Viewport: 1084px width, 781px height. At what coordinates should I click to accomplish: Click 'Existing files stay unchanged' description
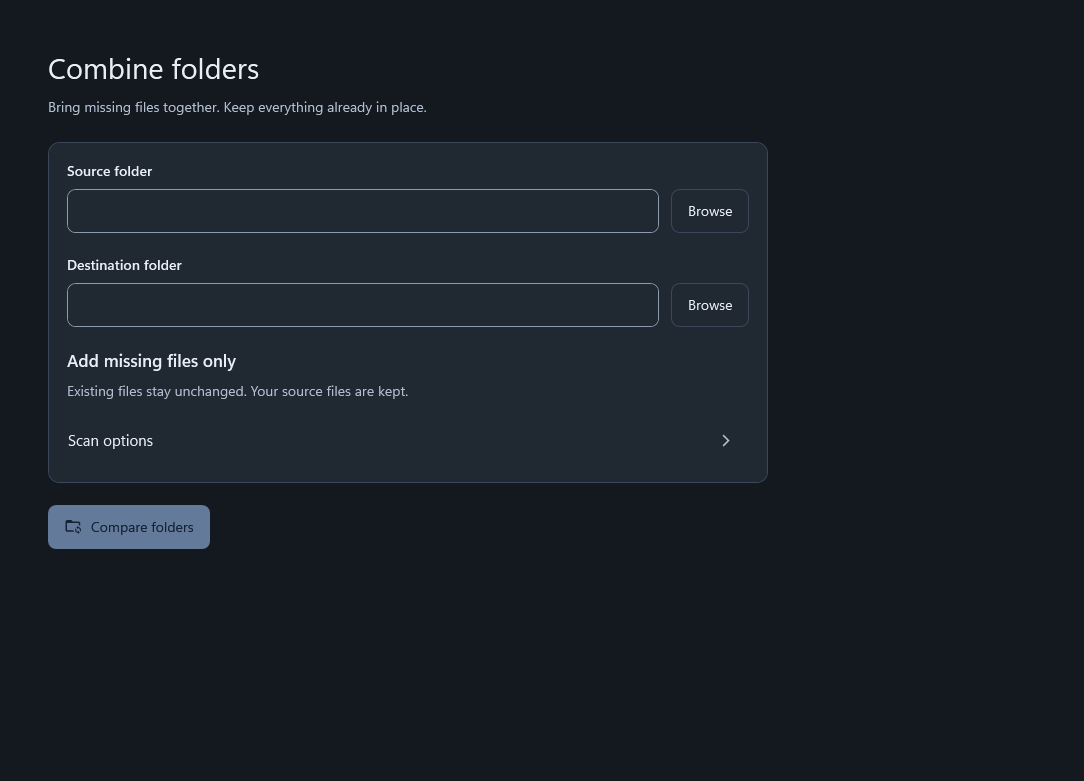(x=238, y=391)
